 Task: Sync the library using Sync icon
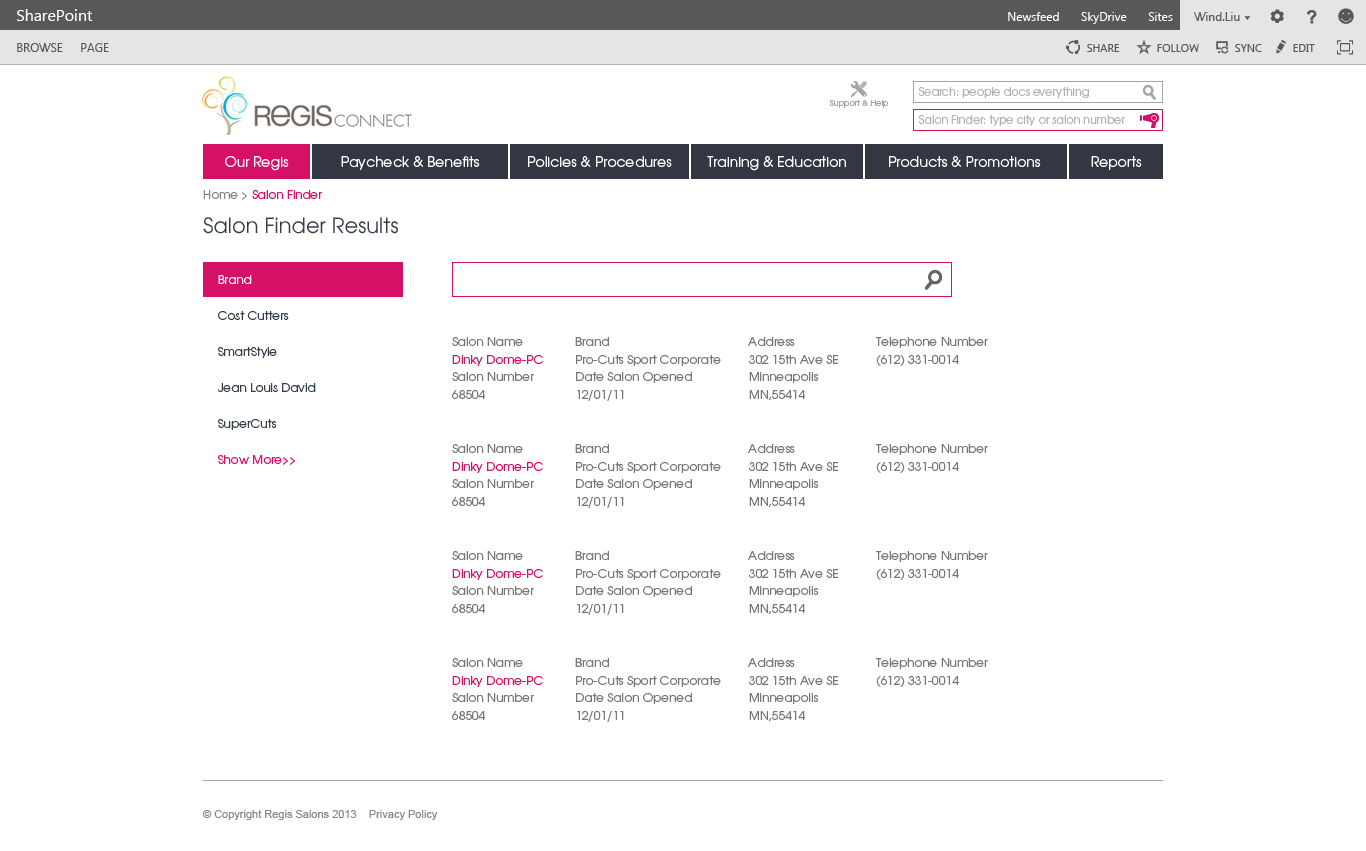[1222, 48]
